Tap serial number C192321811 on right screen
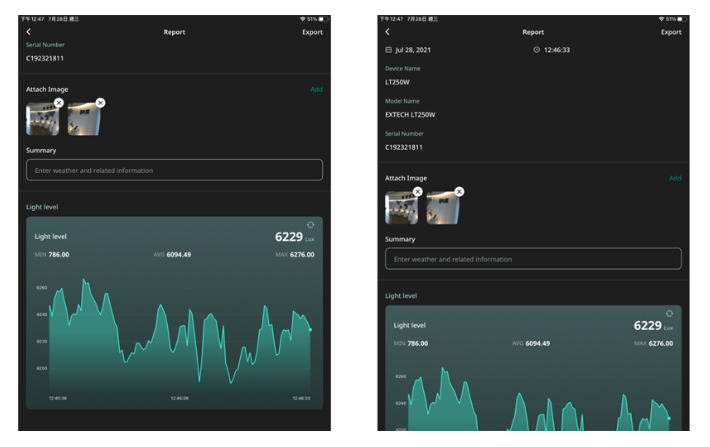Image resolution: width=710 pixels, height=447 pixels. coord(404,147)
